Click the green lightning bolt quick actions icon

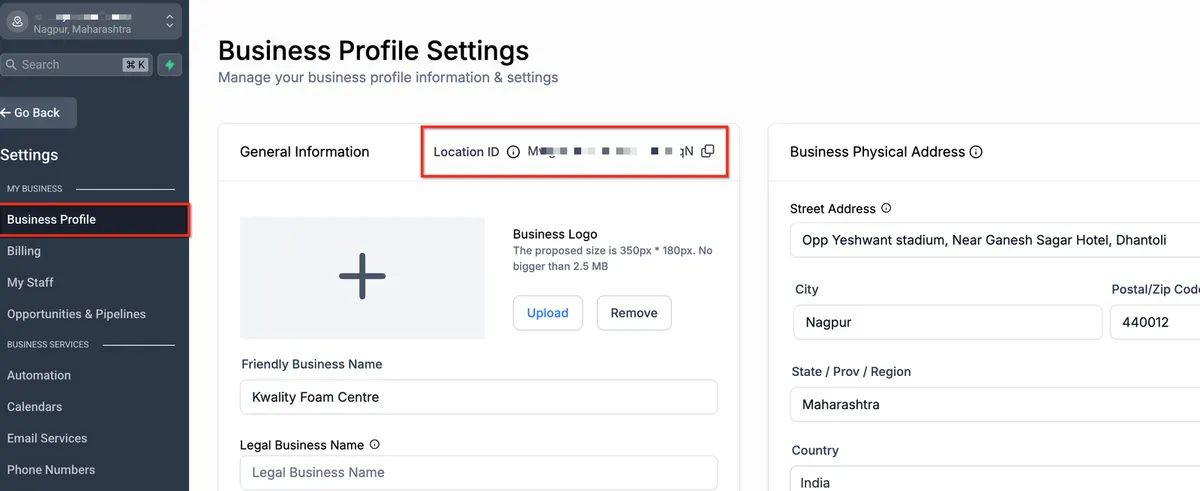[170, 64]
